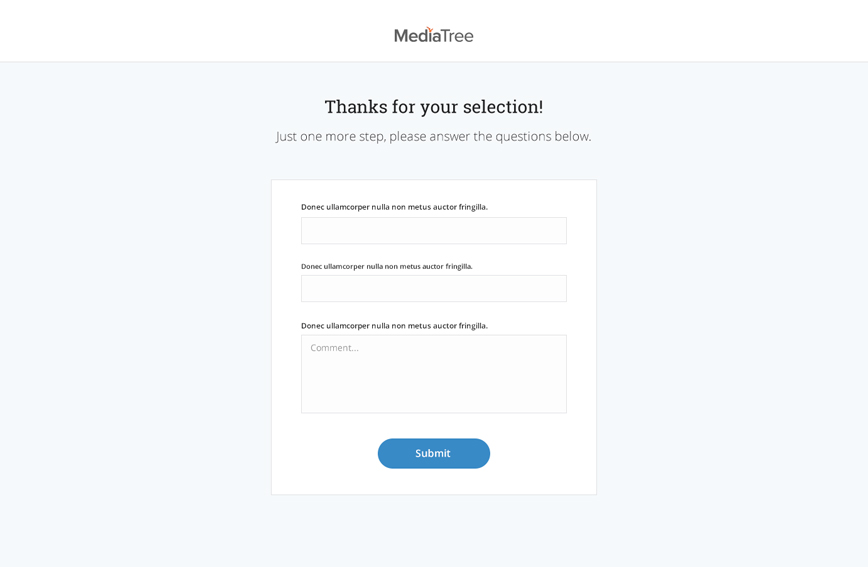Screen dimensions: 868x567
Task: Click the MediaTree logo in the header
Action: click(x=433, y=35)
